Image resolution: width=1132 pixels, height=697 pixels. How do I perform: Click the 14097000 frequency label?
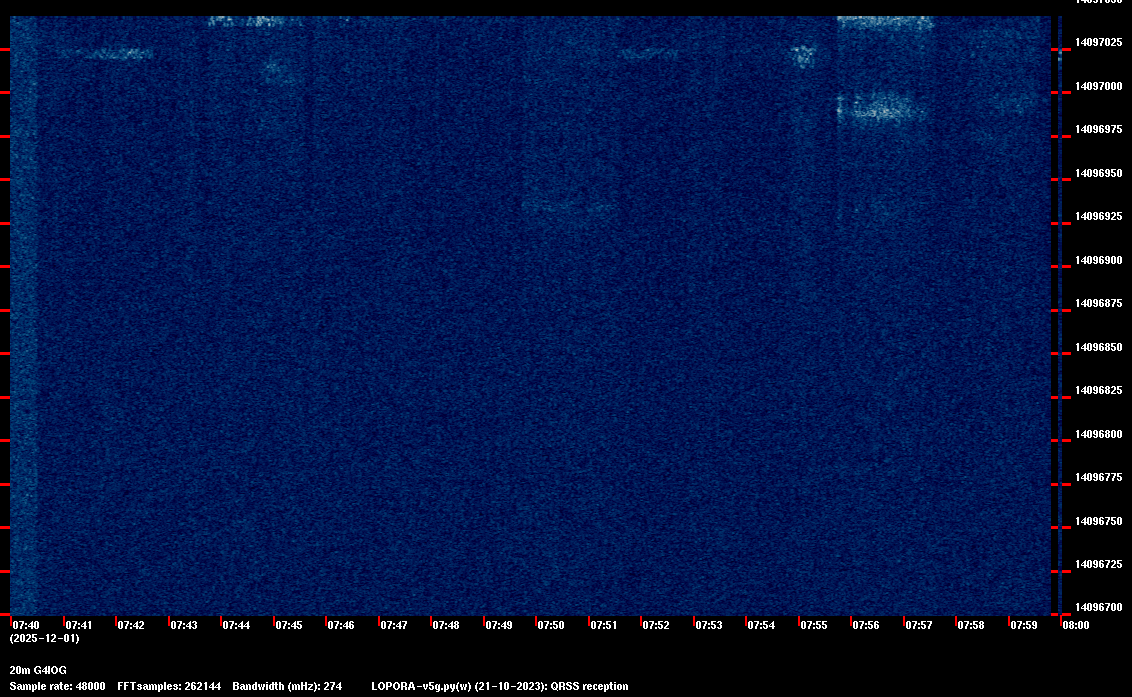[1099, 87]
